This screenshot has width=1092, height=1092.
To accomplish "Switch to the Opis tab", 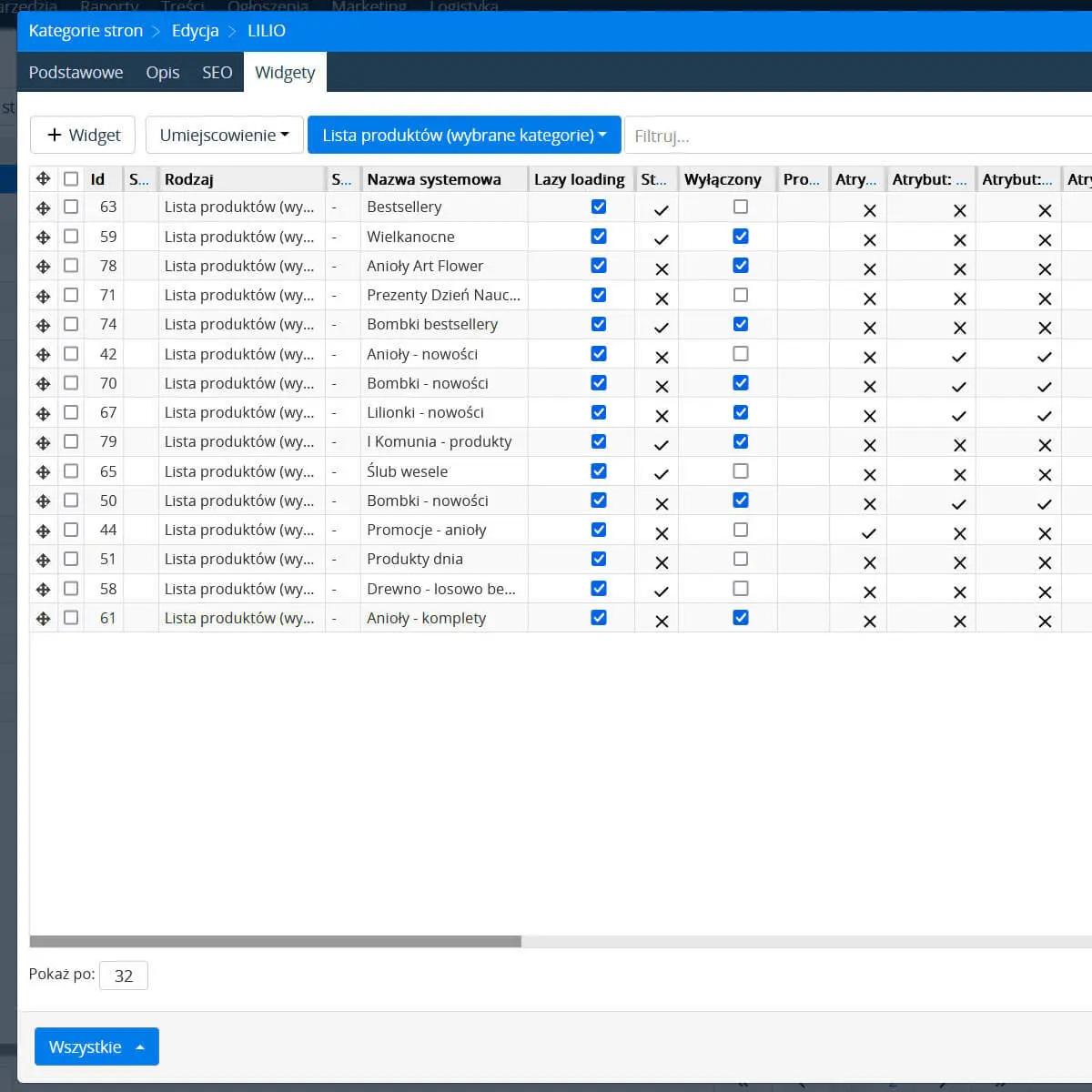I will (x=163, y=72).
